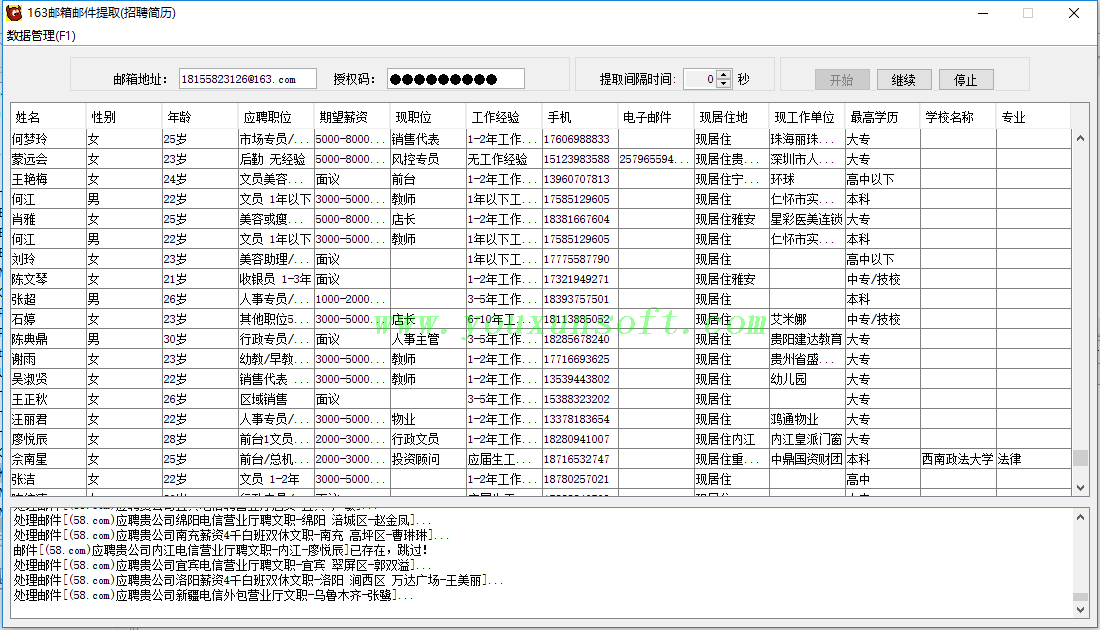Select the row for 蒙远会
The image size is (1100, 630).
540,159
